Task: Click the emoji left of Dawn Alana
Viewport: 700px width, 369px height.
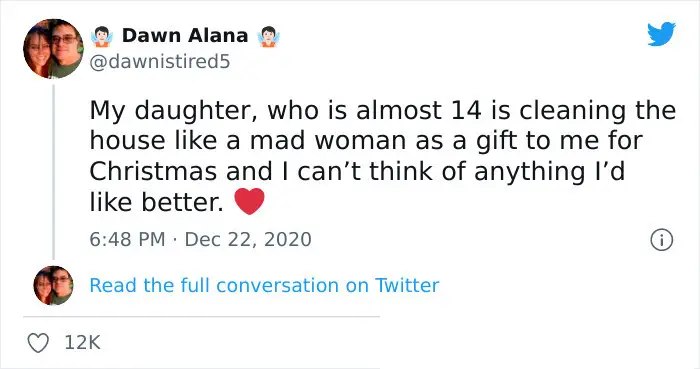Action: 102,36
